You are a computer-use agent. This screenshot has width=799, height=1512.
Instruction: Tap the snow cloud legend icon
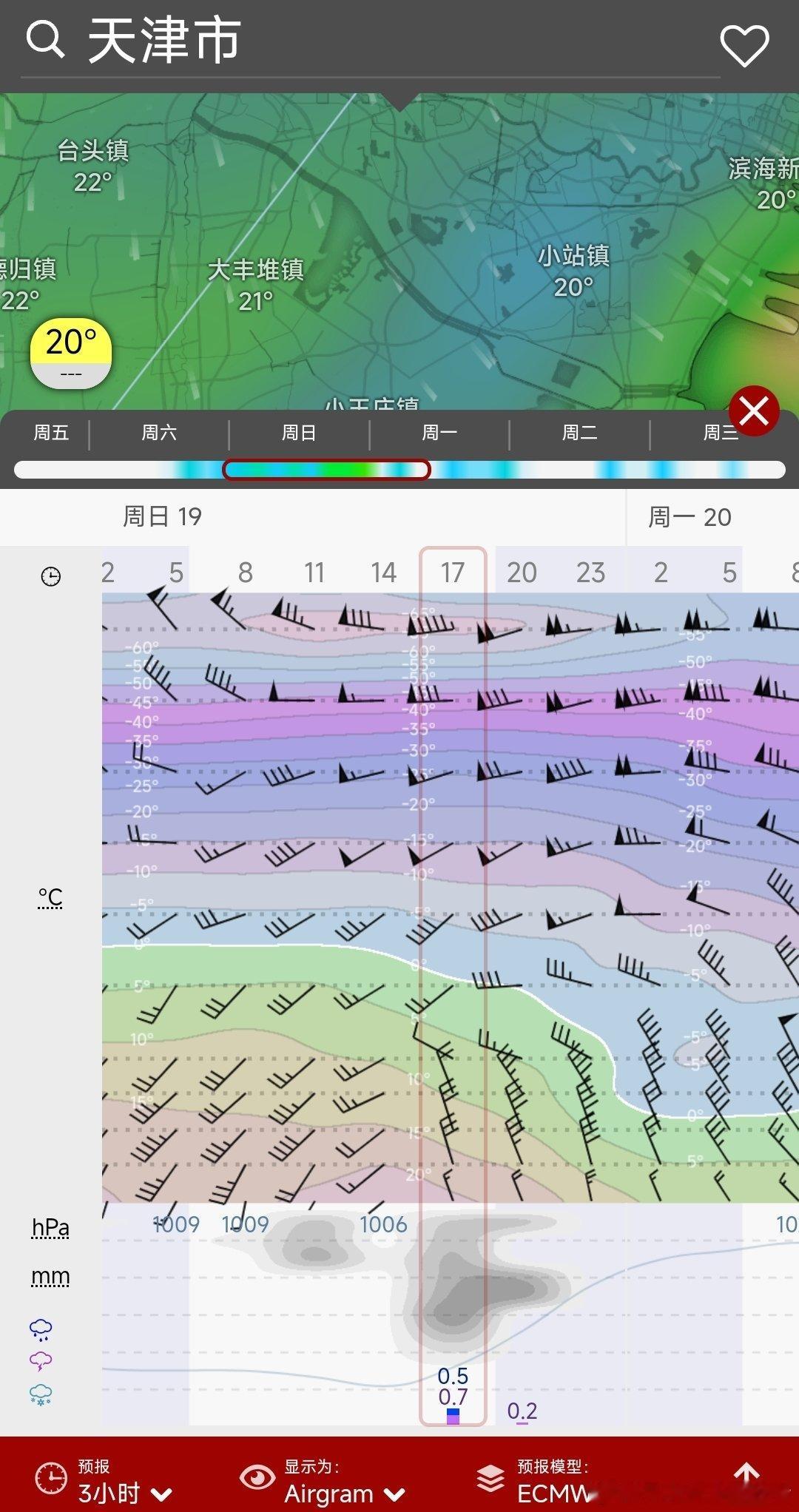pyautogui.click(x=41, y=1394)
